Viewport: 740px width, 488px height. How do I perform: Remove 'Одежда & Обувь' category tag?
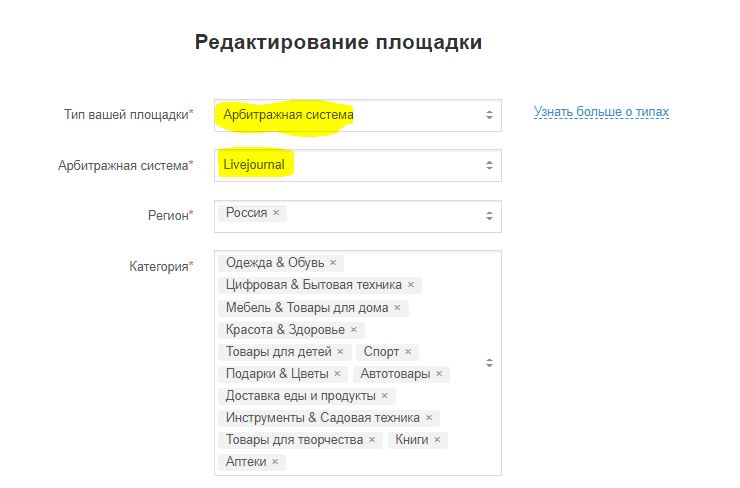333,262
